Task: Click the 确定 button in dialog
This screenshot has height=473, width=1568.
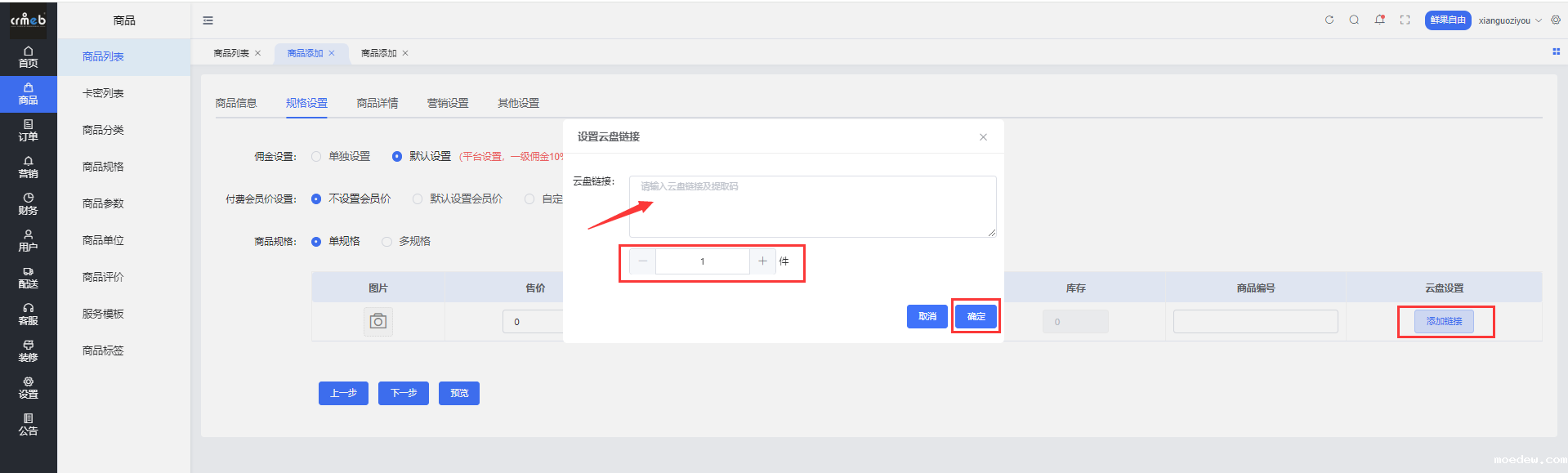Action: [976, 316]
